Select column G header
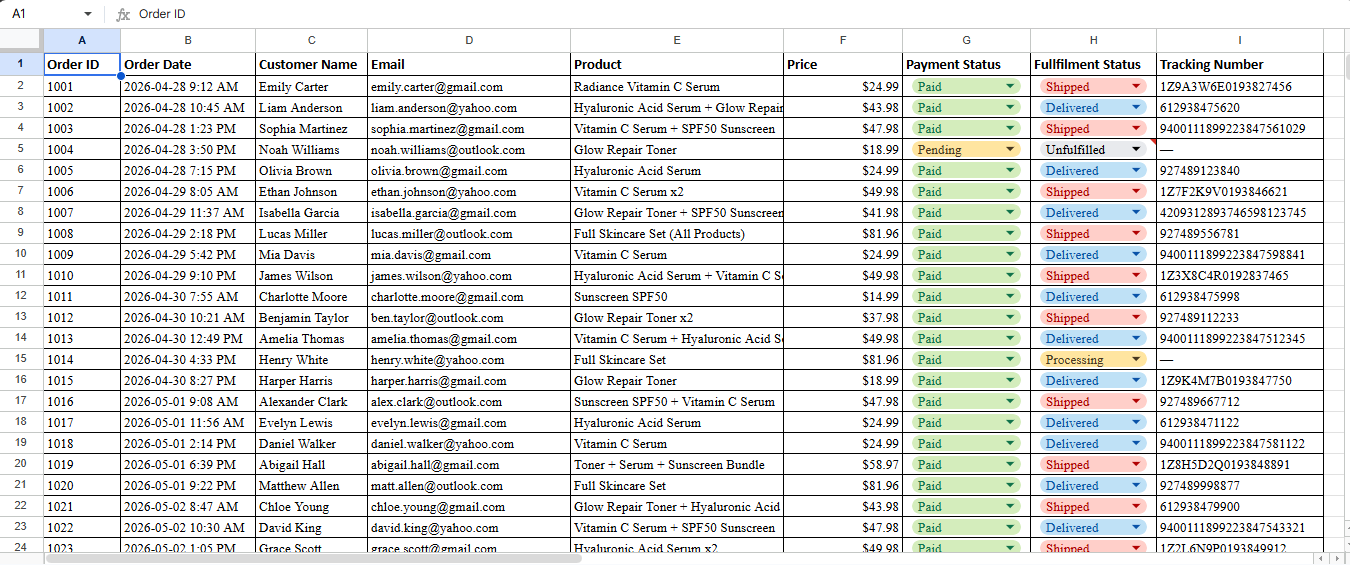 pyautogui.click(x=967, y=40)
